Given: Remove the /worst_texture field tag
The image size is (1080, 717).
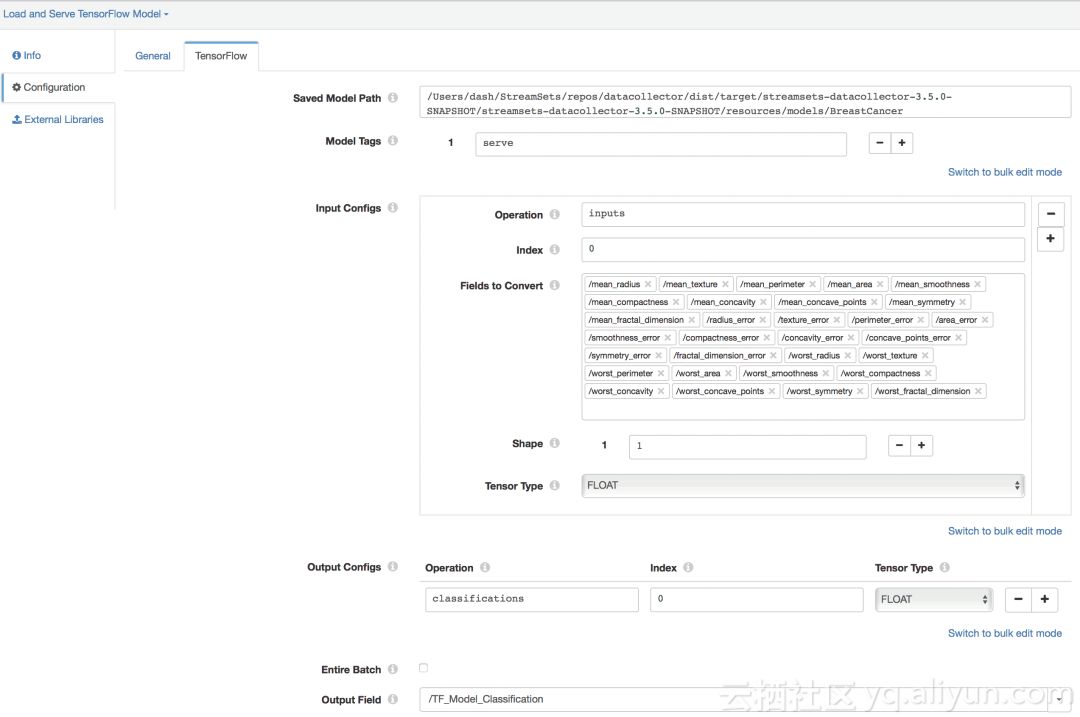Looking at the screenshot, I should [925, 355].
